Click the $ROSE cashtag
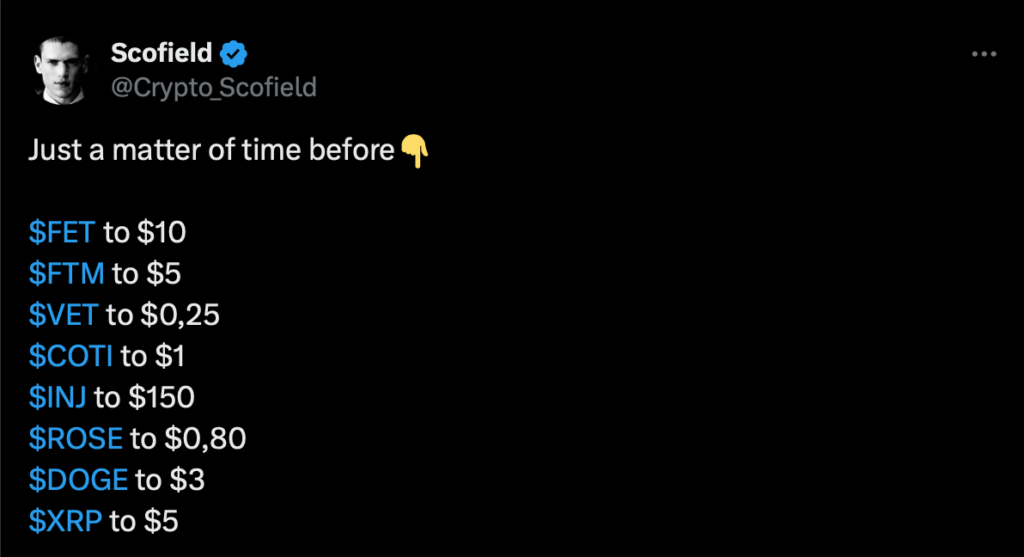 tap(76, 438)
